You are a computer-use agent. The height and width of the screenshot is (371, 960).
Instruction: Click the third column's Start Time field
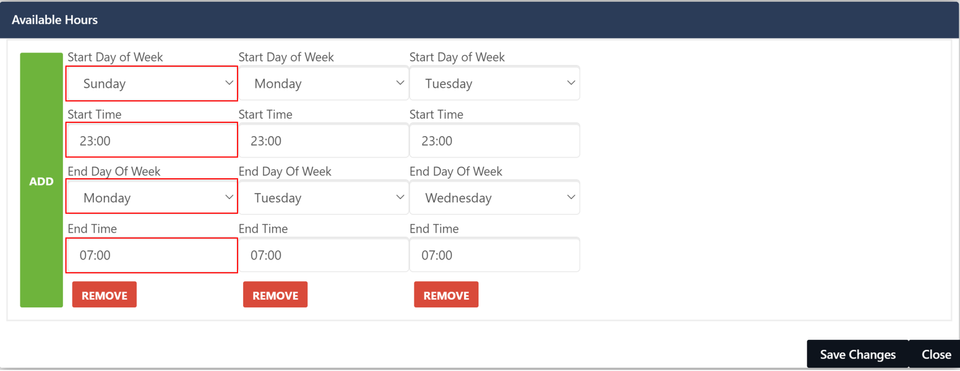(x=494, y=140)
